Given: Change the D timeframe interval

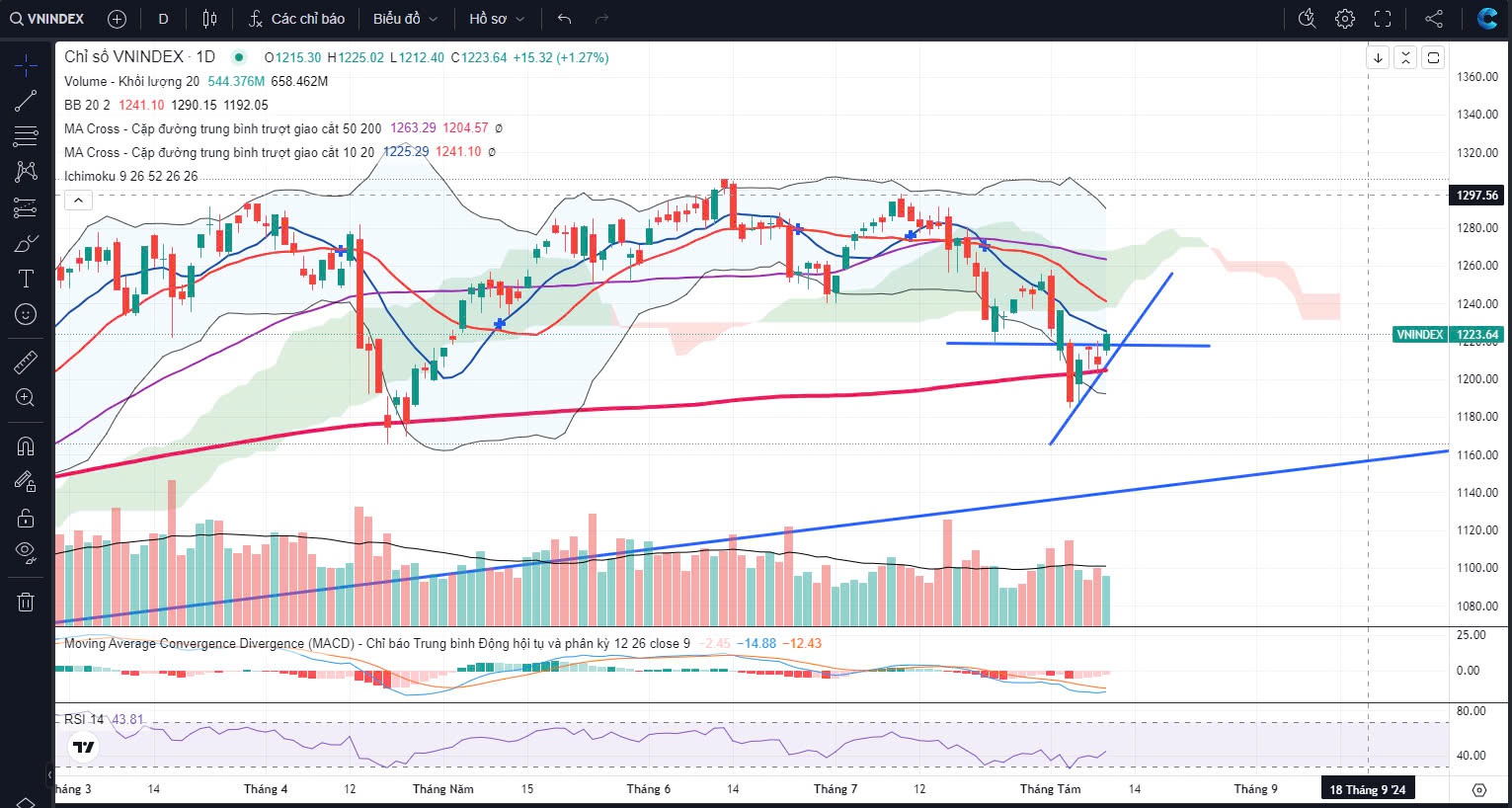Looking at the screenshot, I should (164, 19).
